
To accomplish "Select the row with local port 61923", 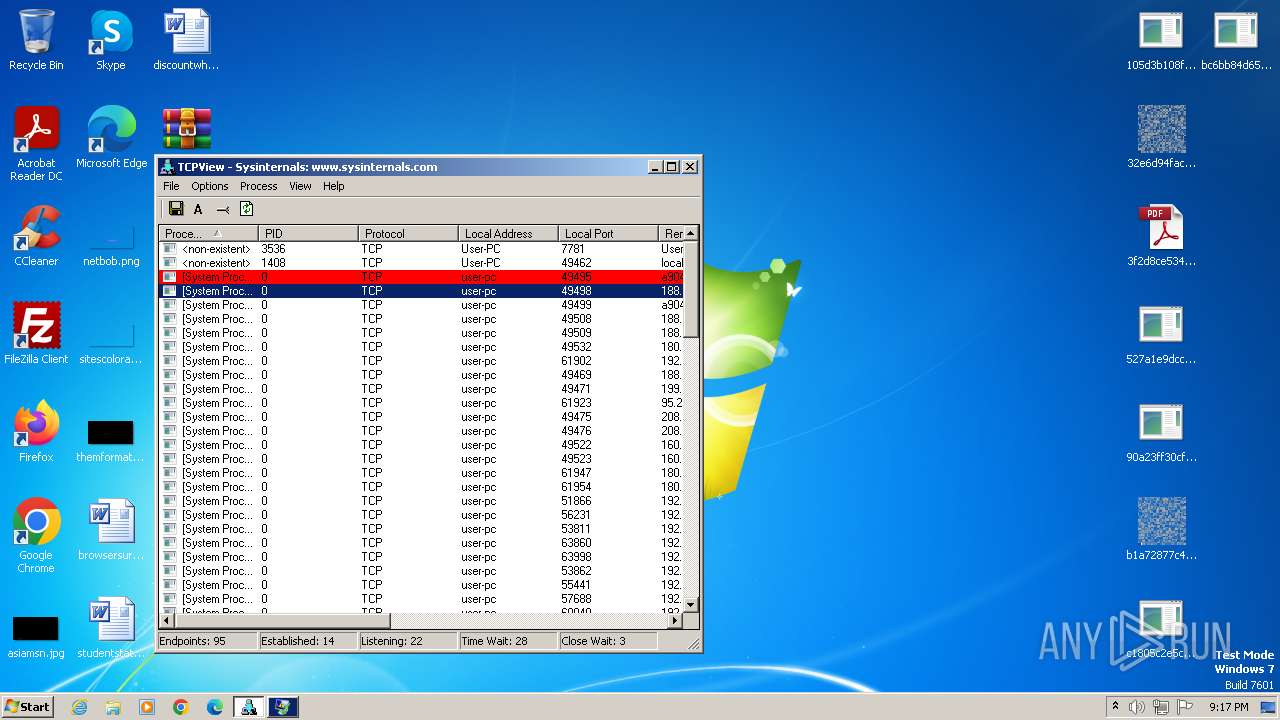I will point(421,403).
